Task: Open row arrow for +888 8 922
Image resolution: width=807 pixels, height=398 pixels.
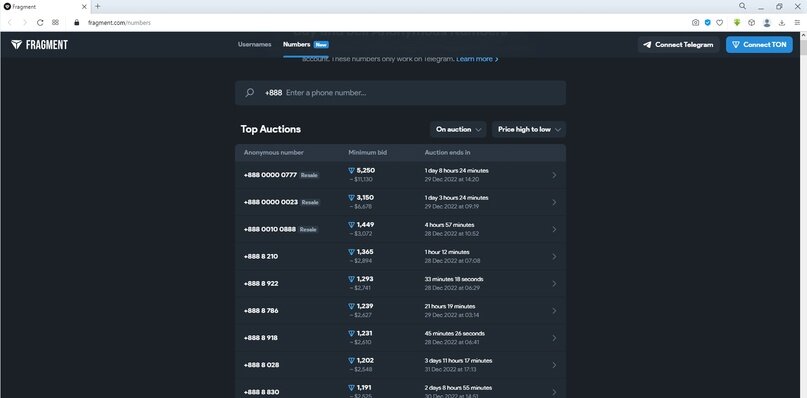Action: [554, 284]
